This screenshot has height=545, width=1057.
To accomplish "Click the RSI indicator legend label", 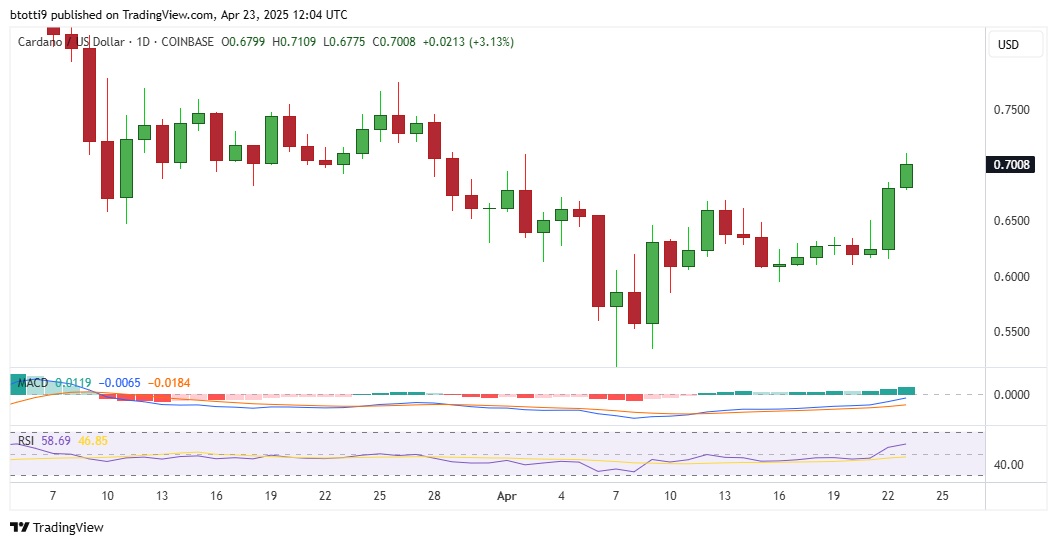I will 28,440.
